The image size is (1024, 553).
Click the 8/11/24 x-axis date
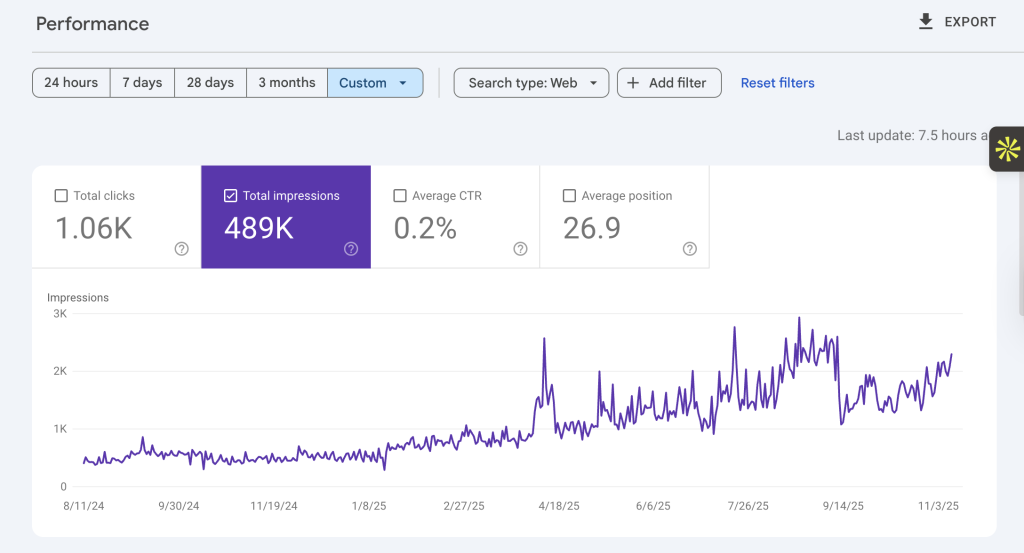[84, 506]
